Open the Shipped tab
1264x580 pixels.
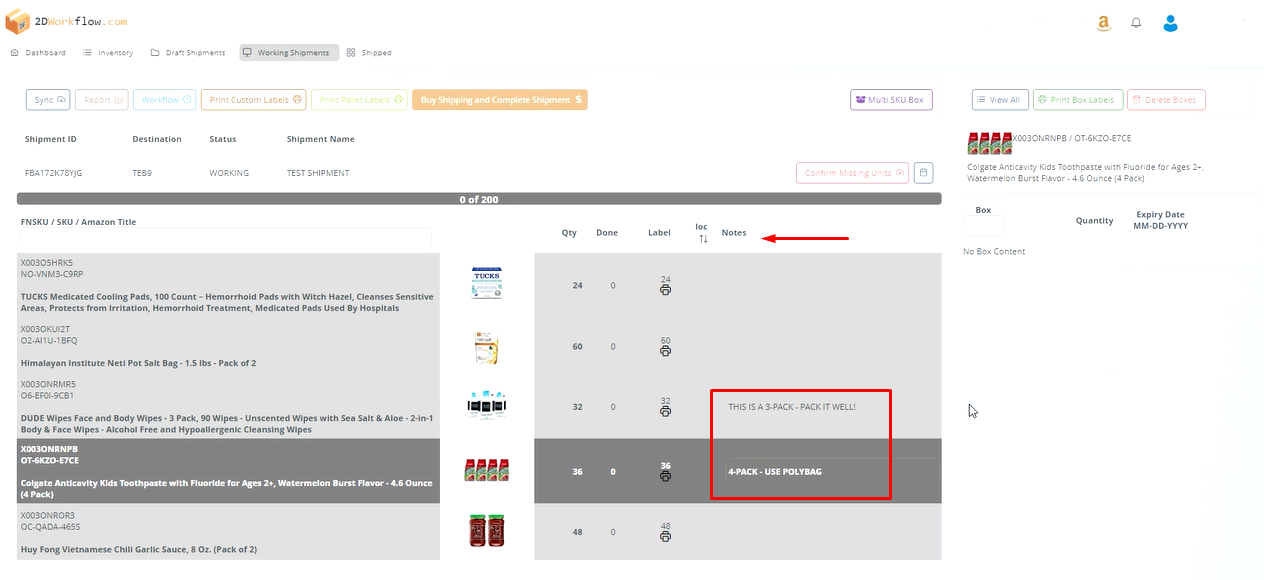pyautogui.click(x=369, y=53)
